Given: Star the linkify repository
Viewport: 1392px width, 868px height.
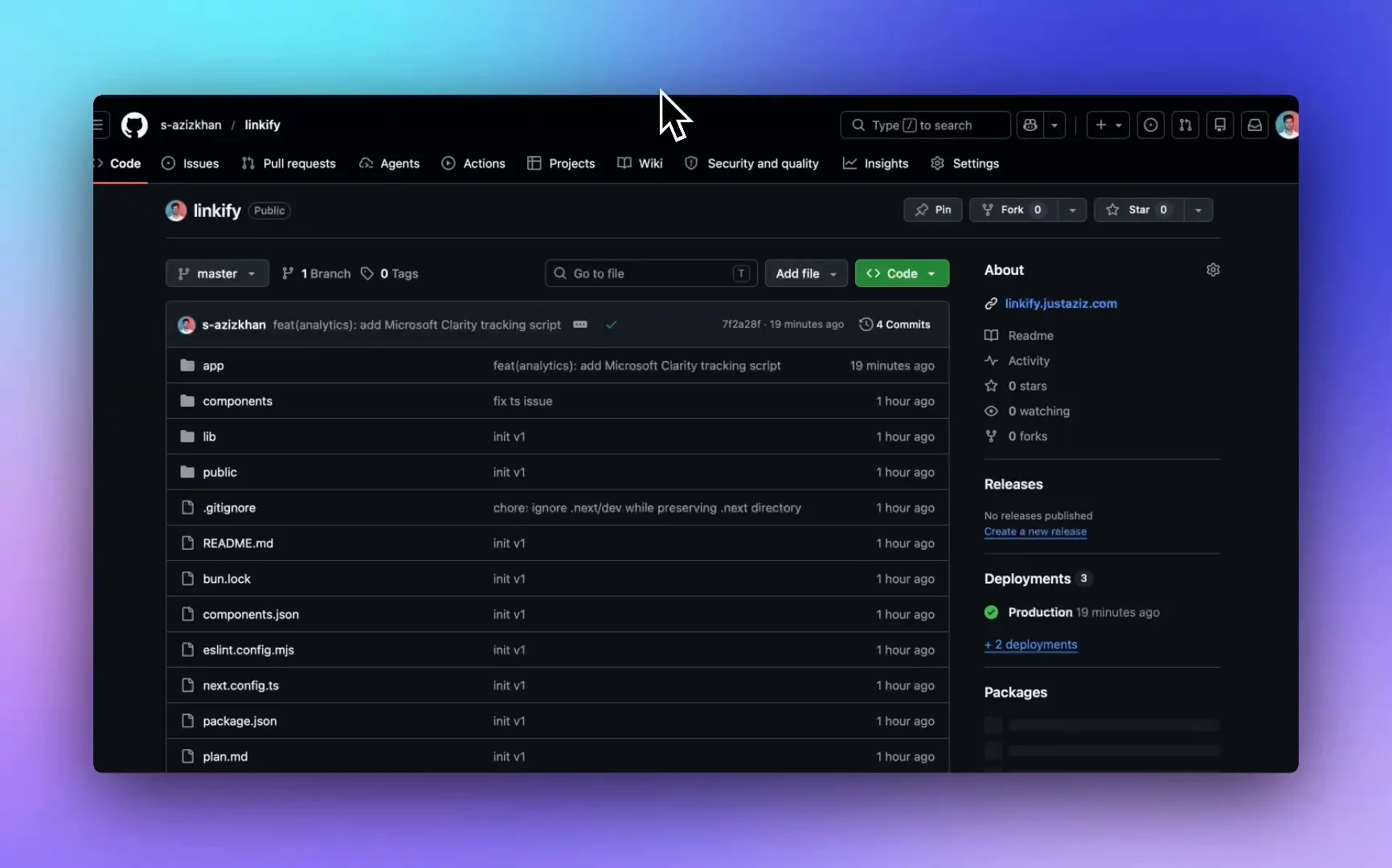Looking at the screenshot, I should point(1139,210).
